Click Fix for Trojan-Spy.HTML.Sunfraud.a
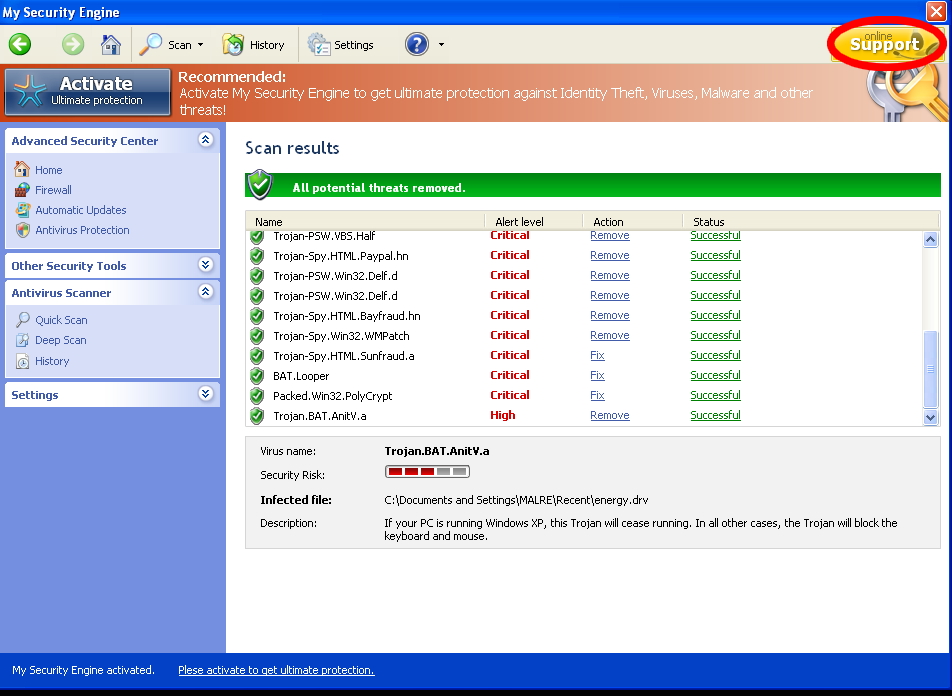The height and width of the screenshot is (696, 952). point(597,356)
